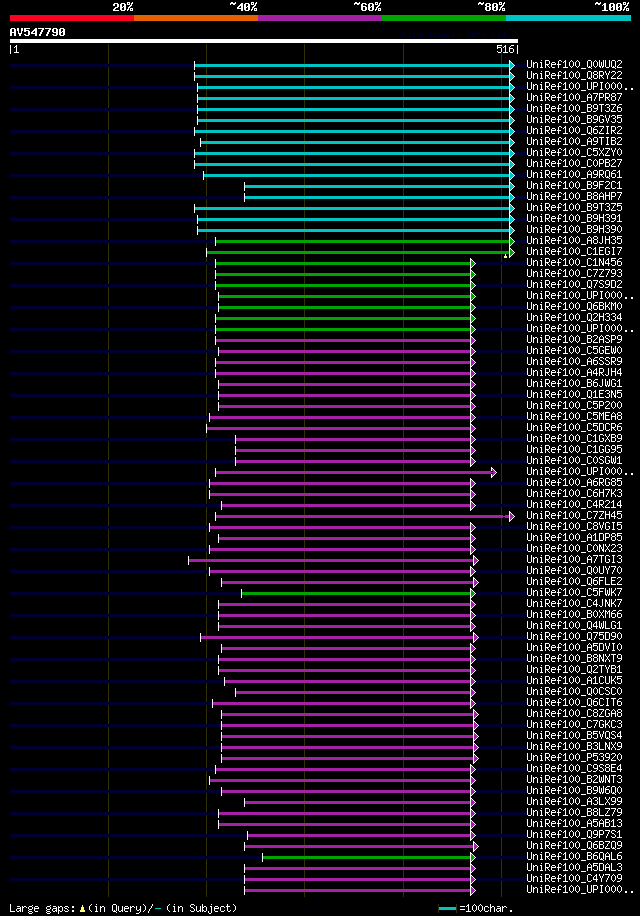
Task: Click the arrowhead ending the UniRef100_C7ZH45 bar
Action: [512, 516]
